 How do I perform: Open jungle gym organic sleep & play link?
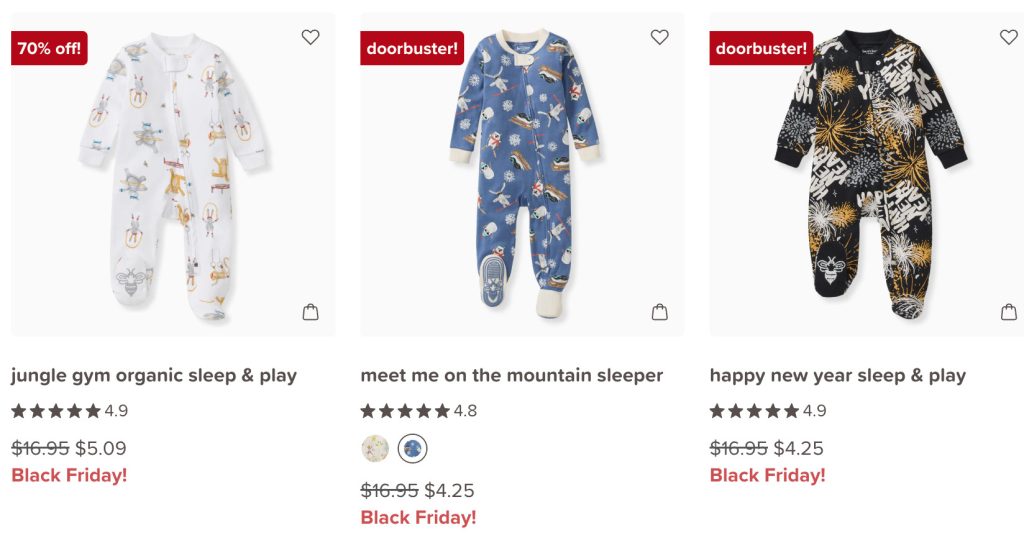point(154,376)
